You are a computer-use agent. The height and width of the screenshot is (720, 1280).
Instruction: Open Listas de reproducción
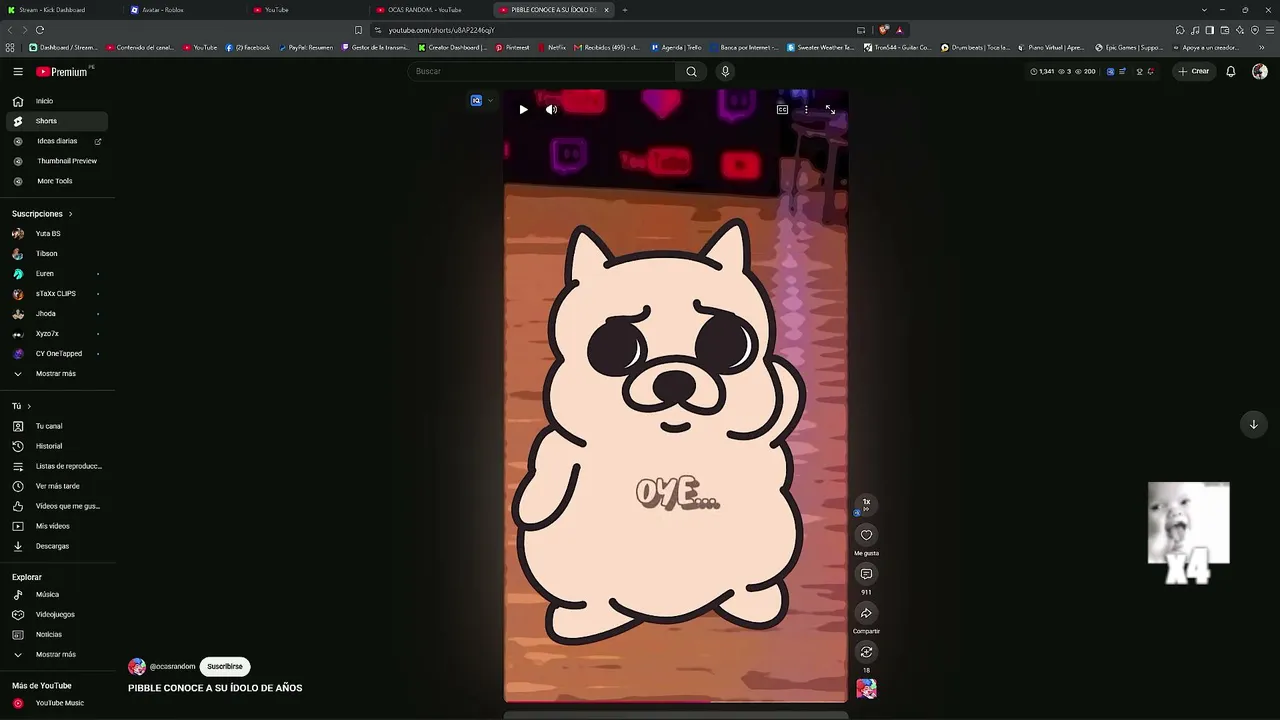point(57,466)
